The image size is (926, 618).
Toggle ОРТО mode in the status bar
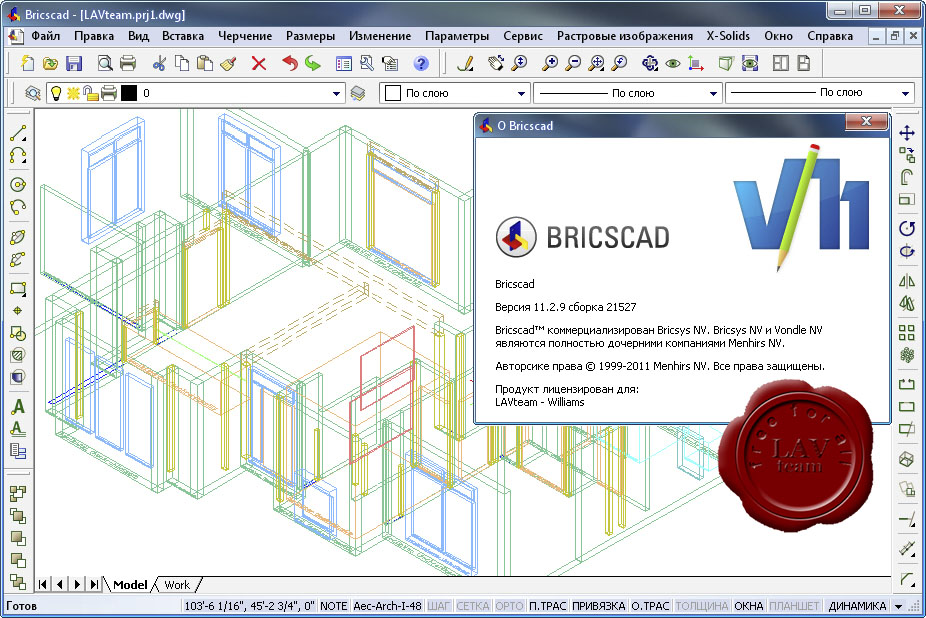509,606
